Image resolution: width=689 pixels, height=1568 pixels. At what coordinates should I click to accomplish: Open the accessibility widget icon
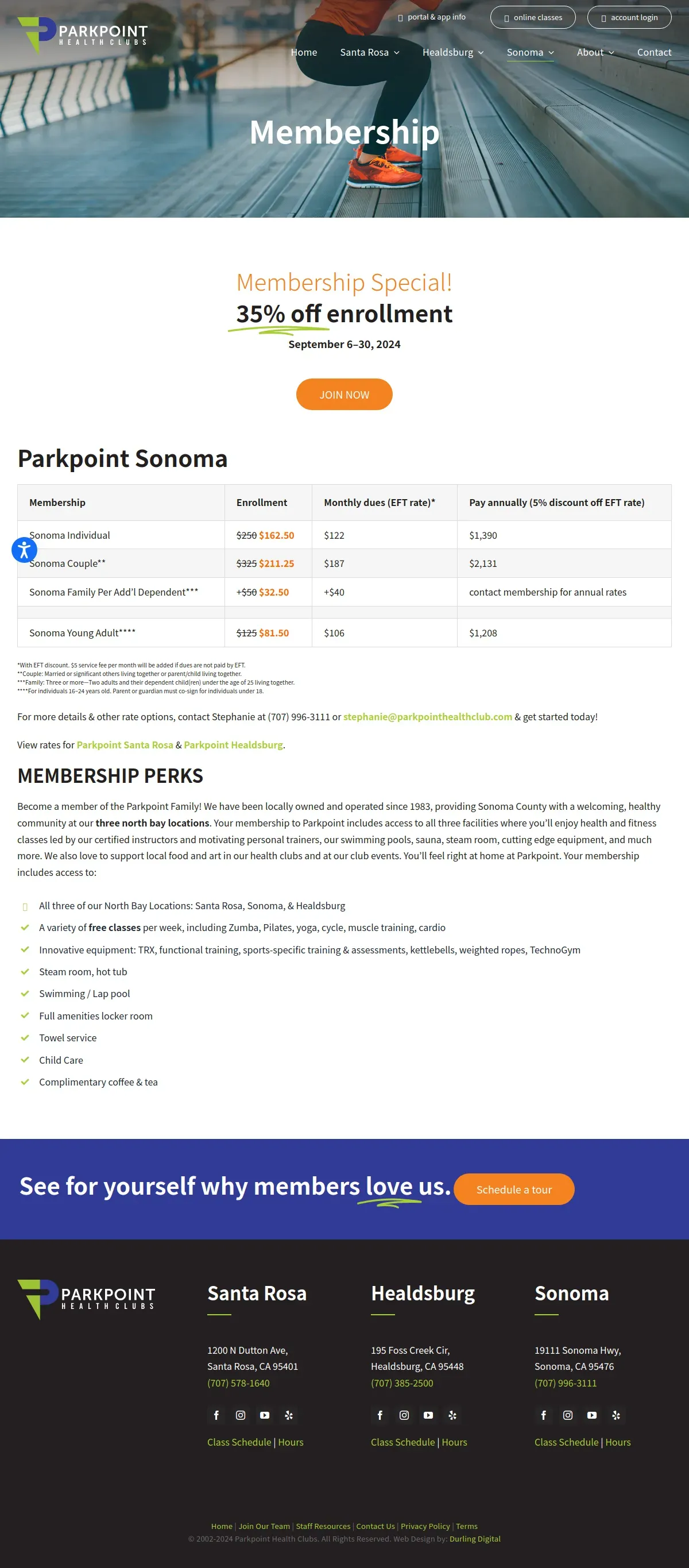tap(24, 550)
